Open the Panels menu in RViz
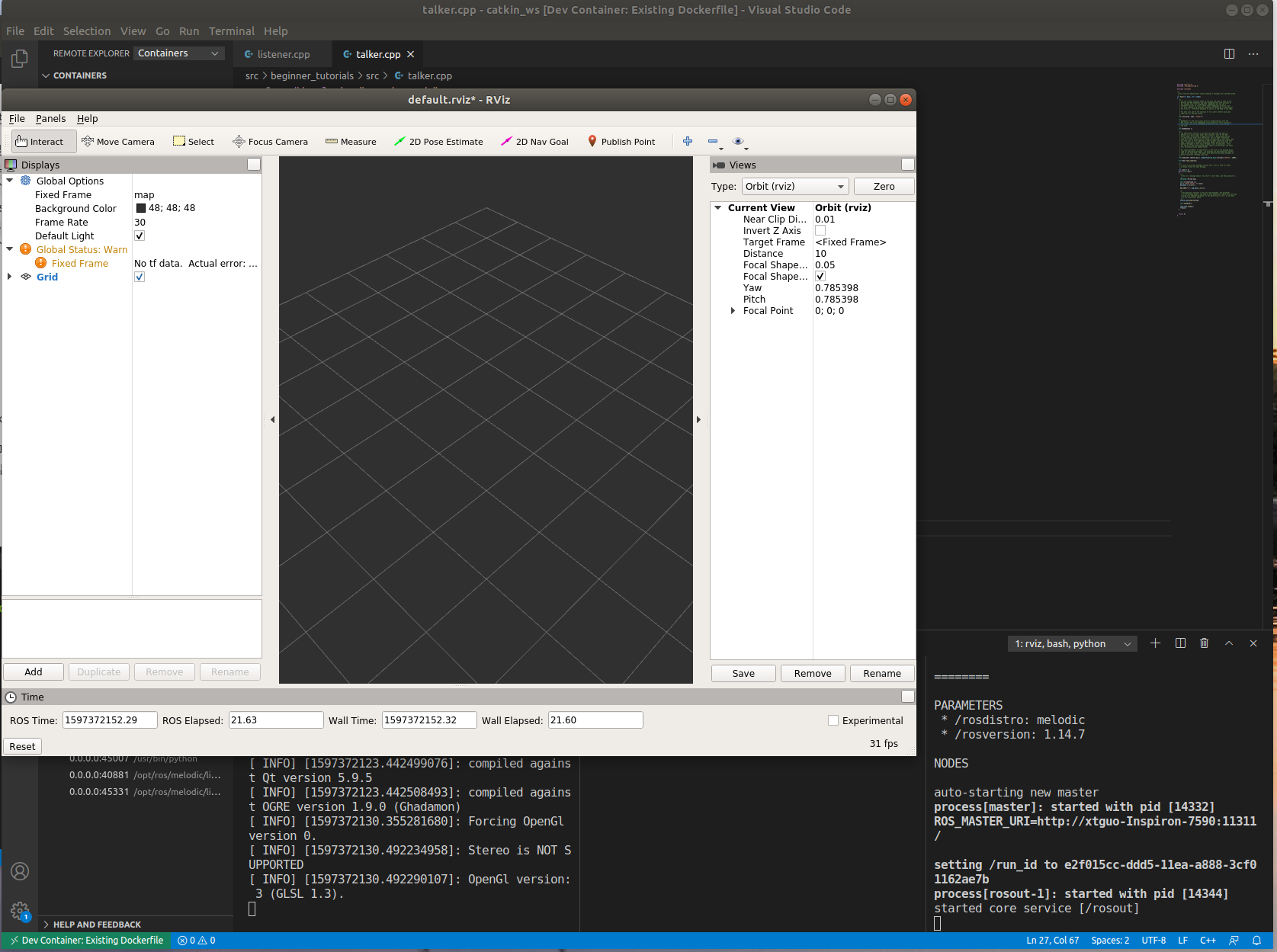The height and width of the screenshot is (952, 1277). [x=50, y=119]
